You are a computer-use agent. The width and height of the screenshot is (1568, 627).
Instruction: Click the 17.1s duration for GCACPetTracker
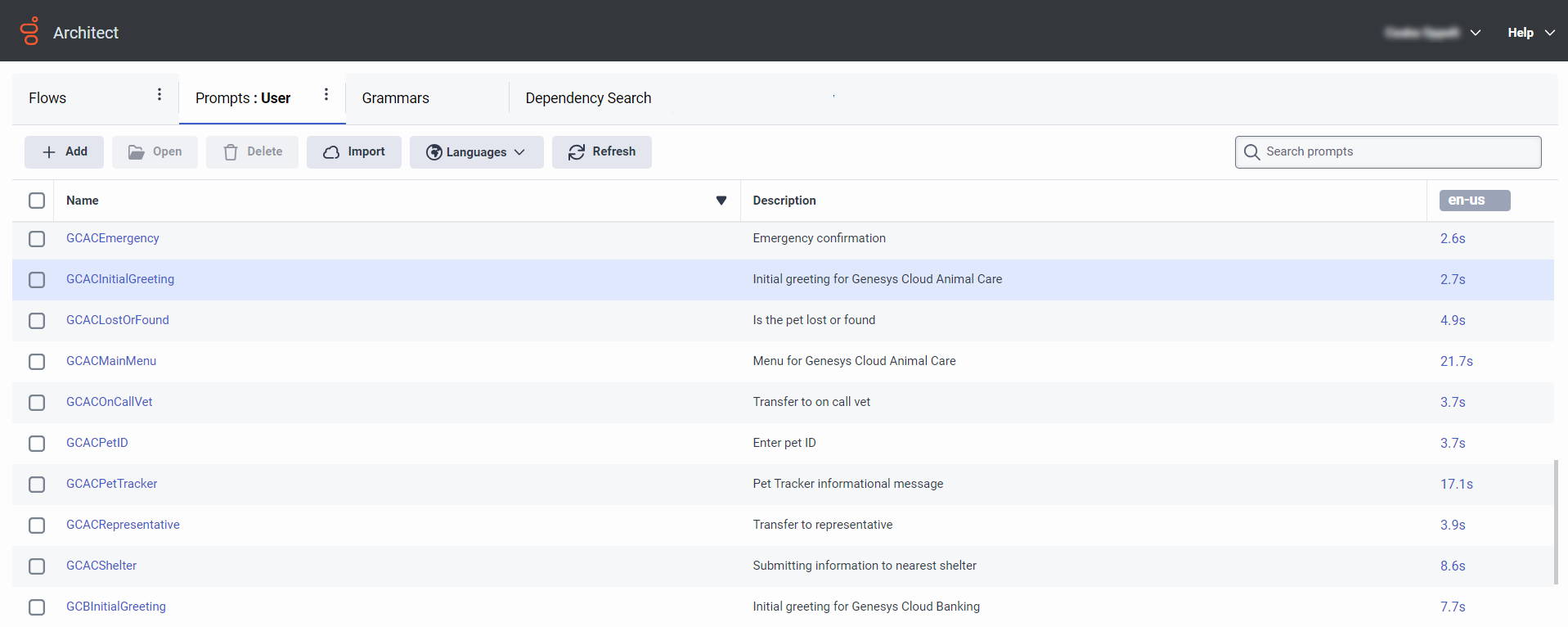(x=1457, y=485)
